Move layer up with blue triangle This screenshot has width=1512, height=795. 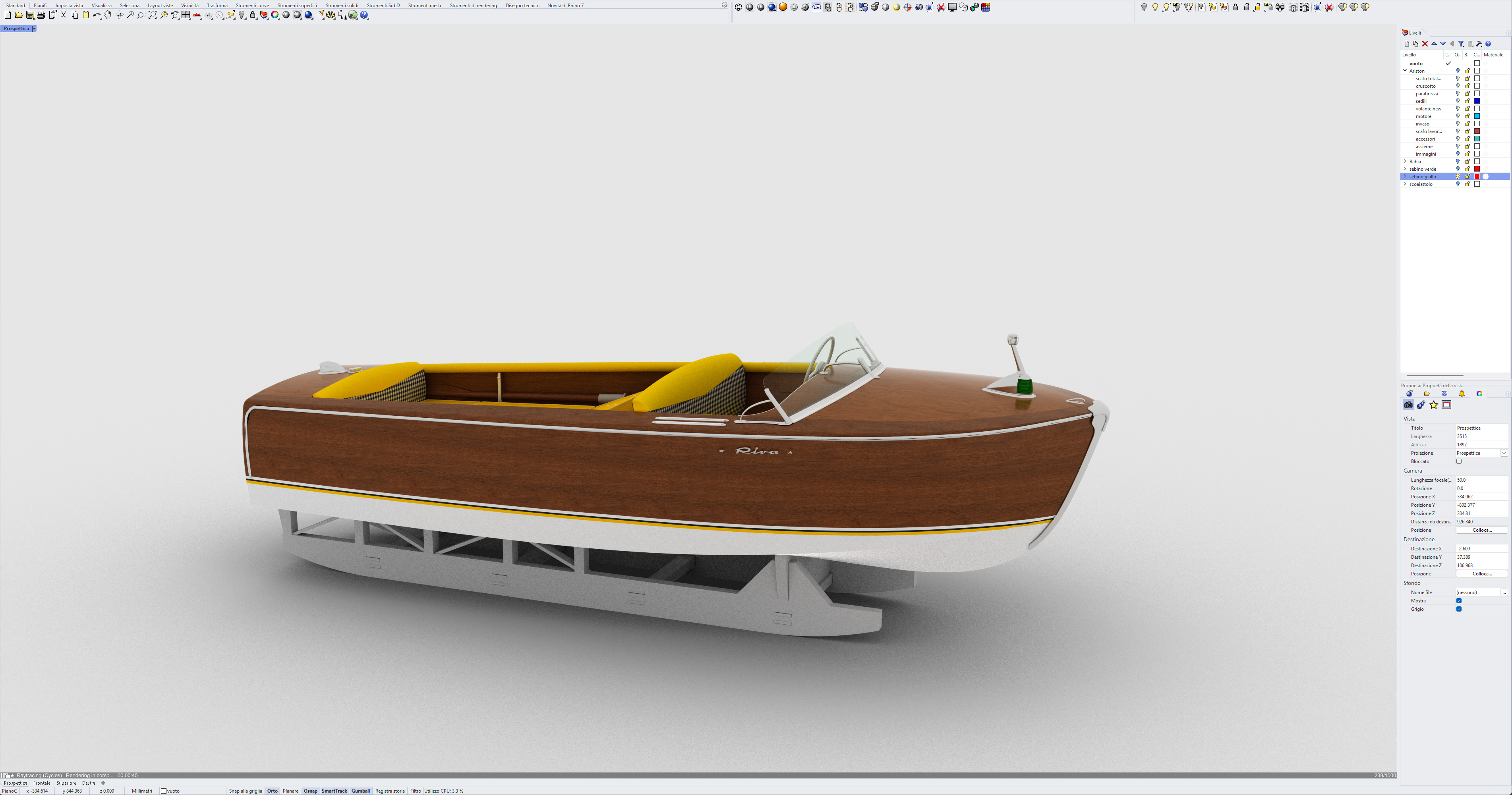point(1434,44)
